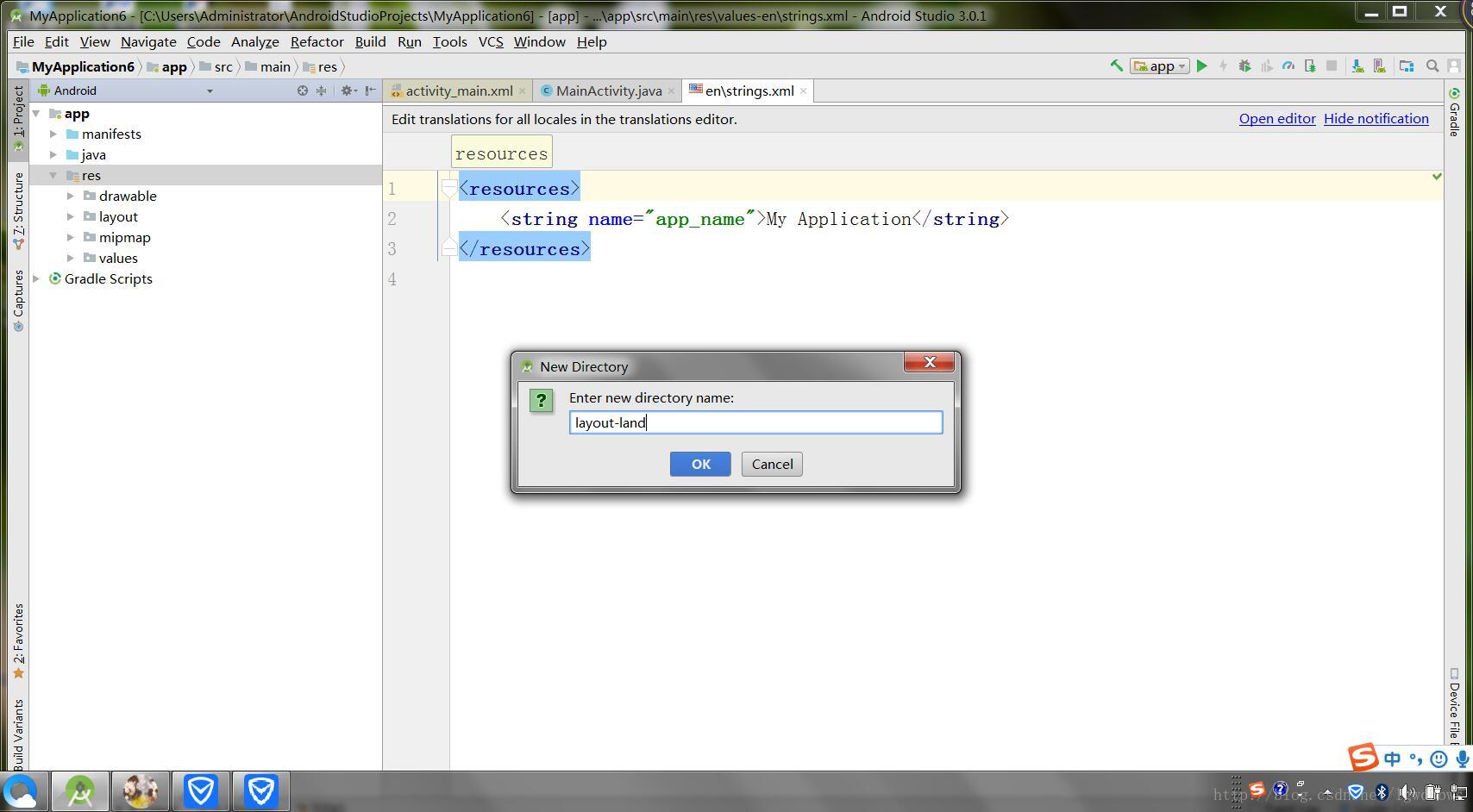Image resolution: width=1473 pixels, height=812 pixels.
Task: Toggle the Structure side panel
Action: 18,211
